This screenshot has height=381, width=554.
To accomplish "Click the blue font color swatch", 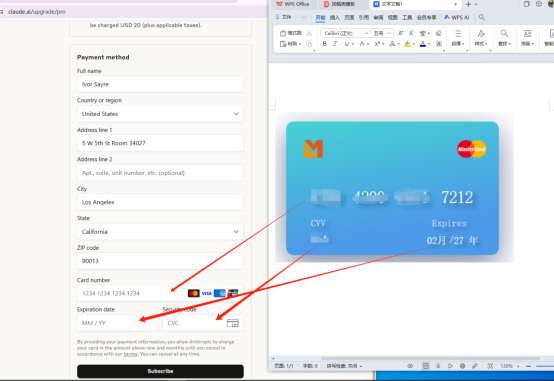I will point(423,43).
